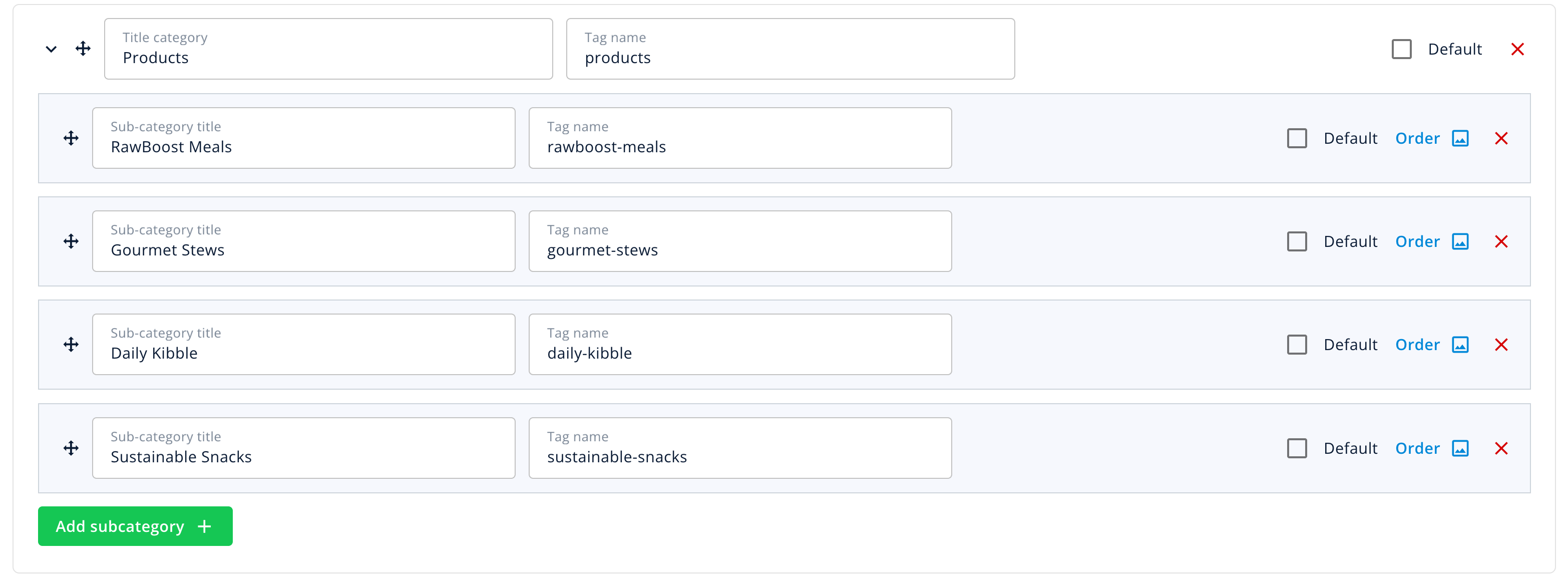Enable Default on the Daily Kibble row
The image size is (1568, 579).
pos(1298,344)
